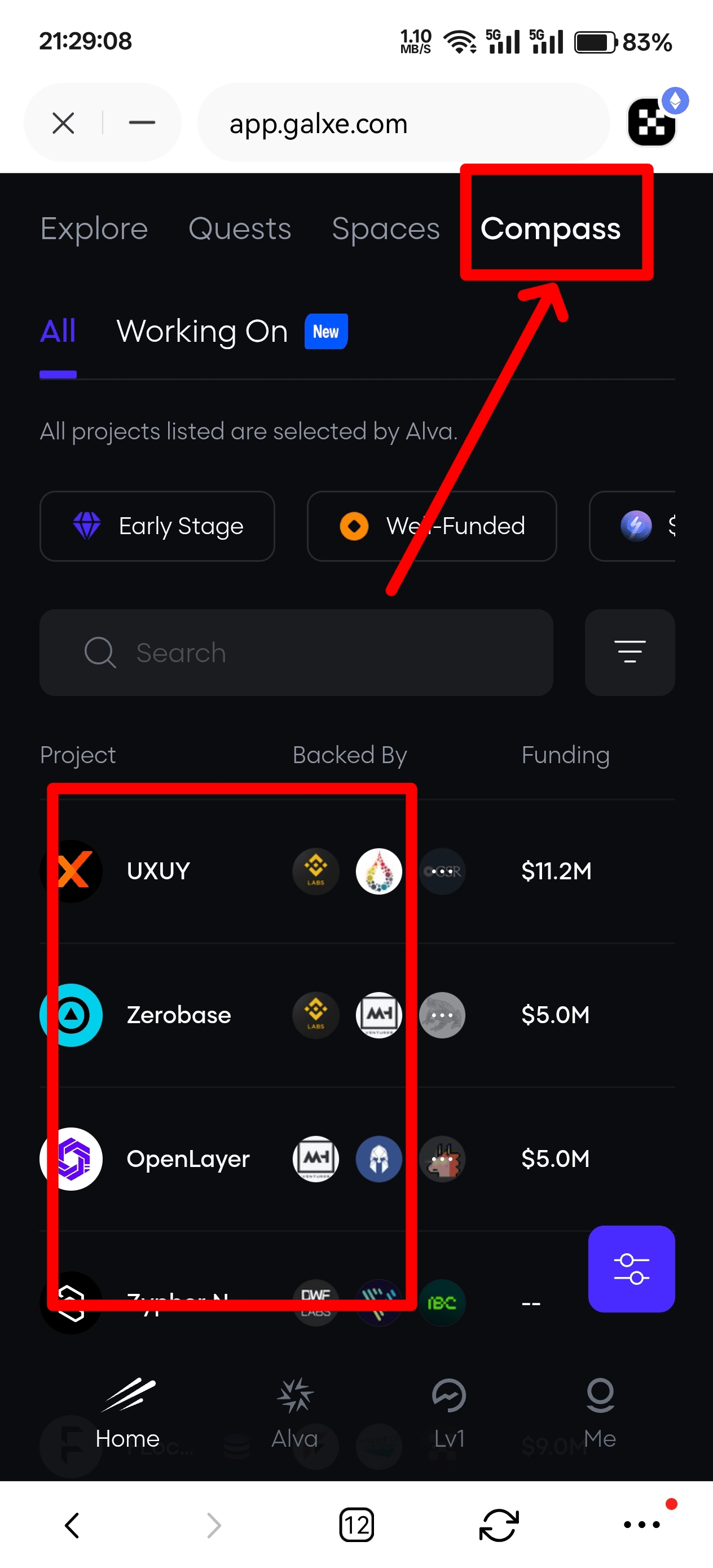The image size is (713, 1568).
Task: Minimize the in-app browser with the dash button
Action: click(142, 122)
